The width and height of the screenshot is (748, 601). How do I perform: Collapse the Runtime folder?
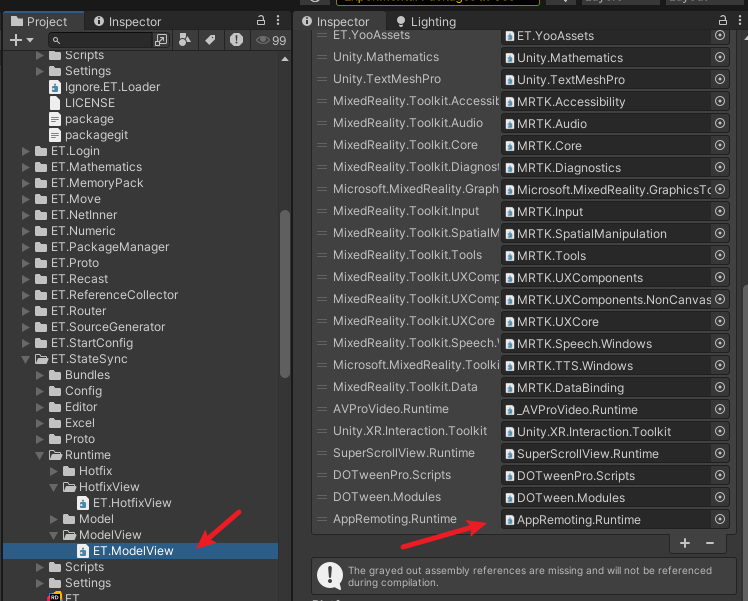[40, 455]
